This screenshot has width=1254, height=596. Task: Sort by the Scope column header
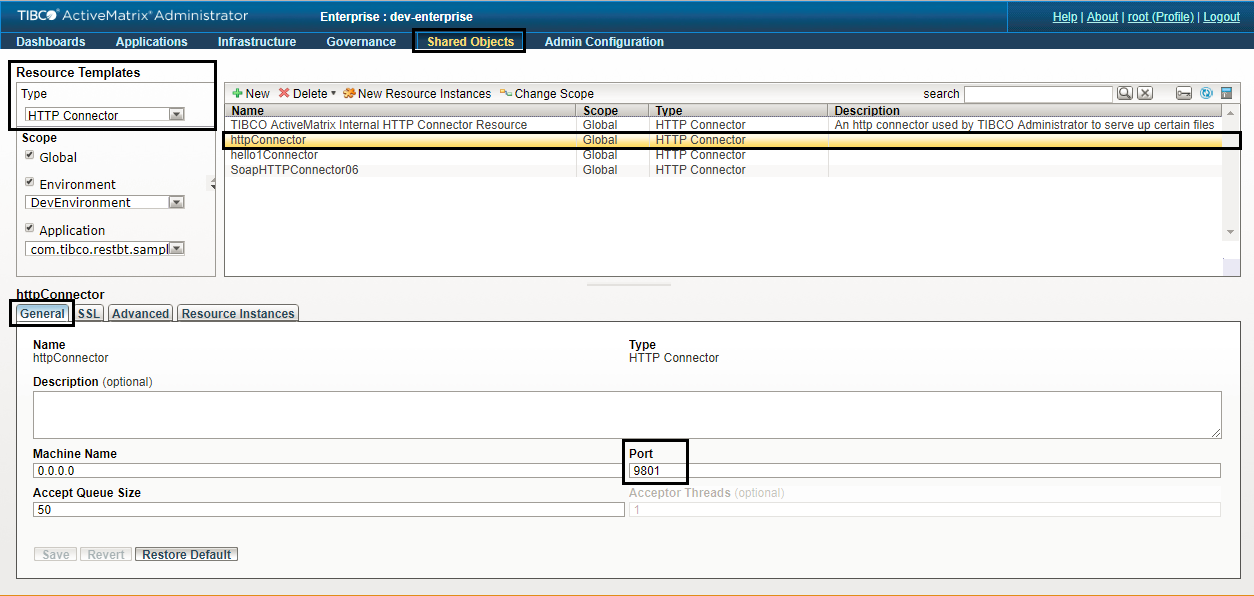click(x=612, y=110)
